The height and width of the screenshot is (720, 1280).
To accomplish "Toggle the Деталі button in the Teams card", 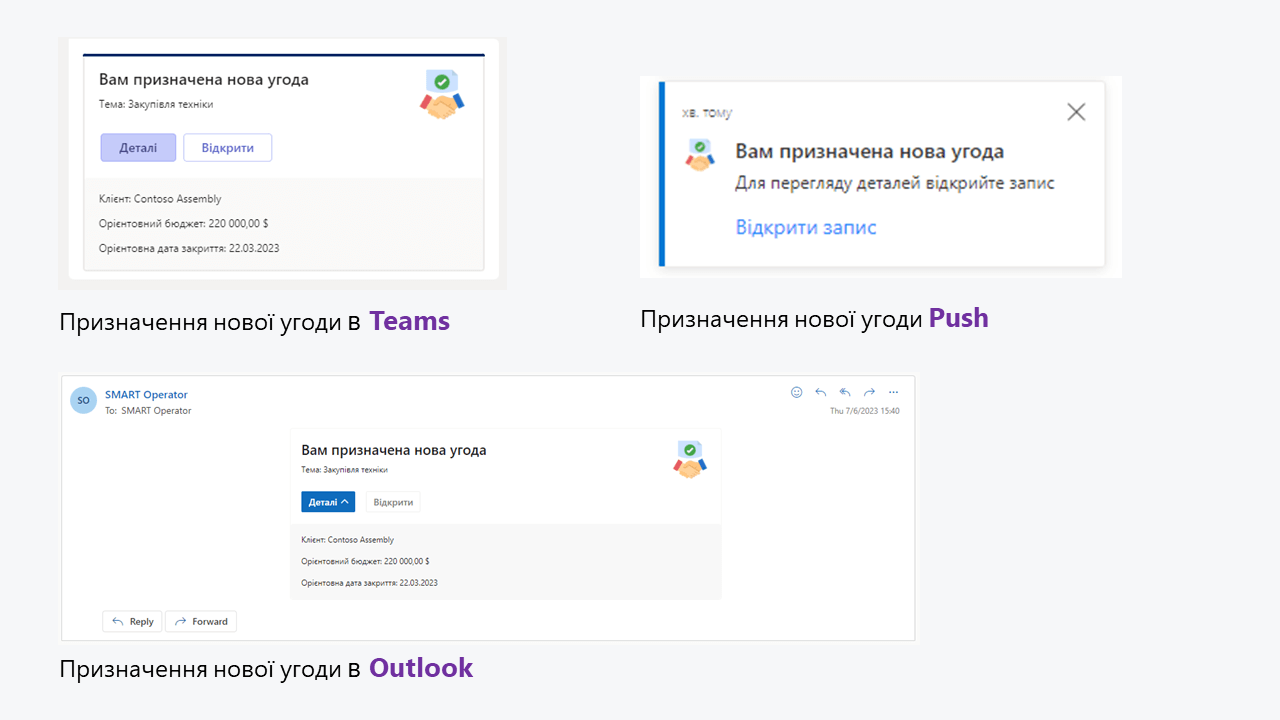I will [138, 148].
